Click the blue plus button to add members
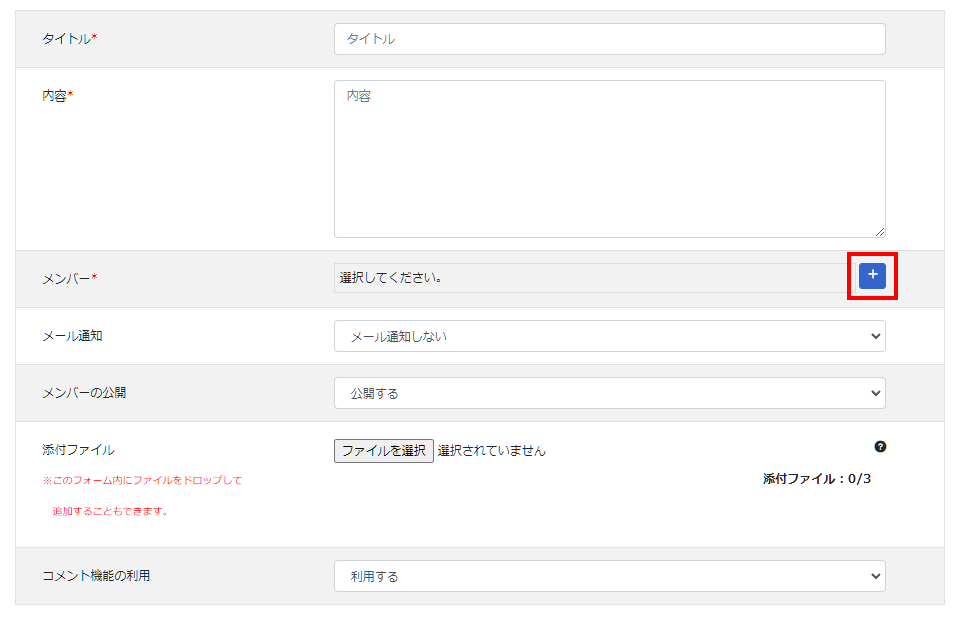 pos(872,276)
